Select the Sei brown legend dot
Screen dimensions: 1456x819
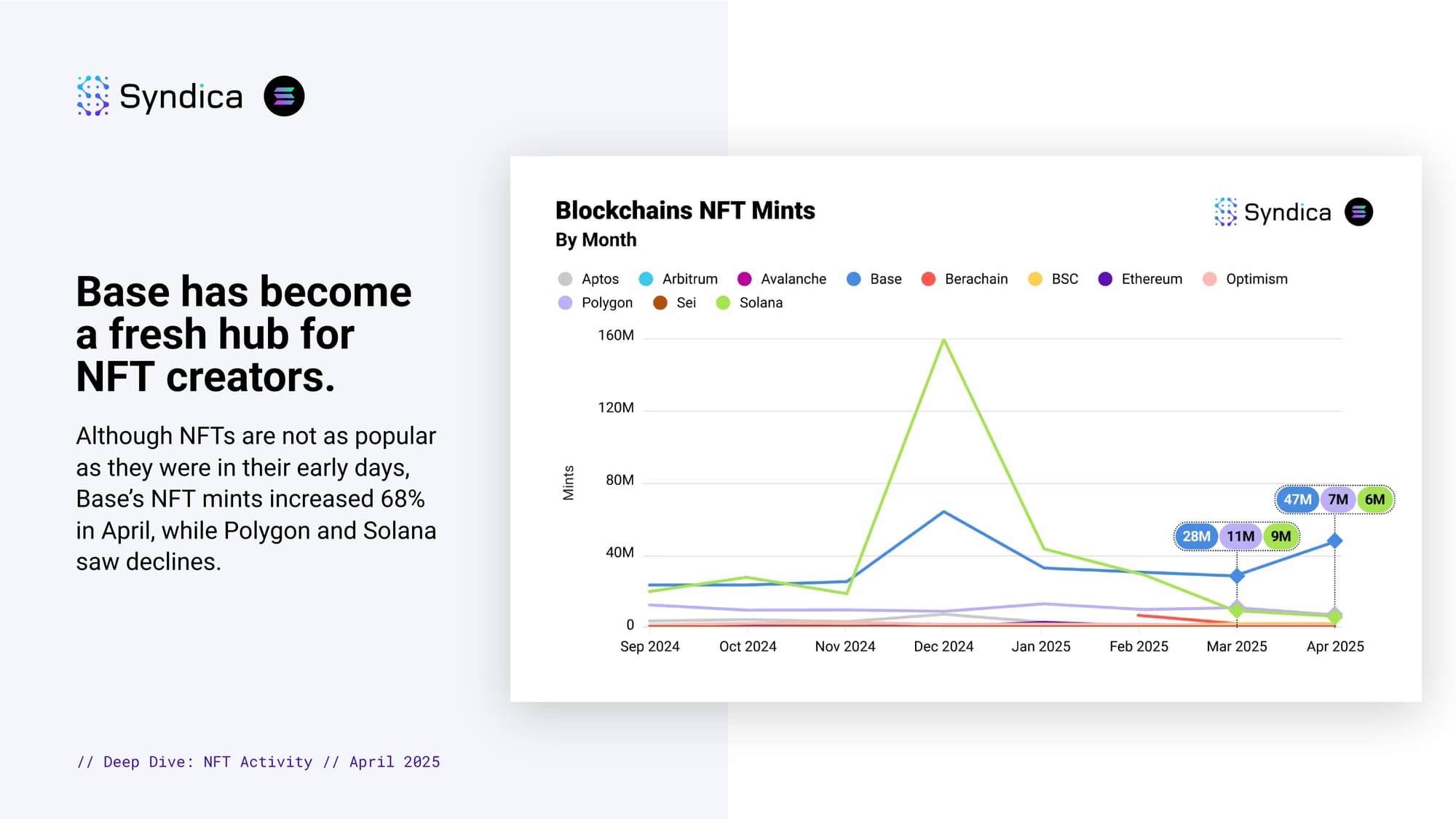(660, 303)
